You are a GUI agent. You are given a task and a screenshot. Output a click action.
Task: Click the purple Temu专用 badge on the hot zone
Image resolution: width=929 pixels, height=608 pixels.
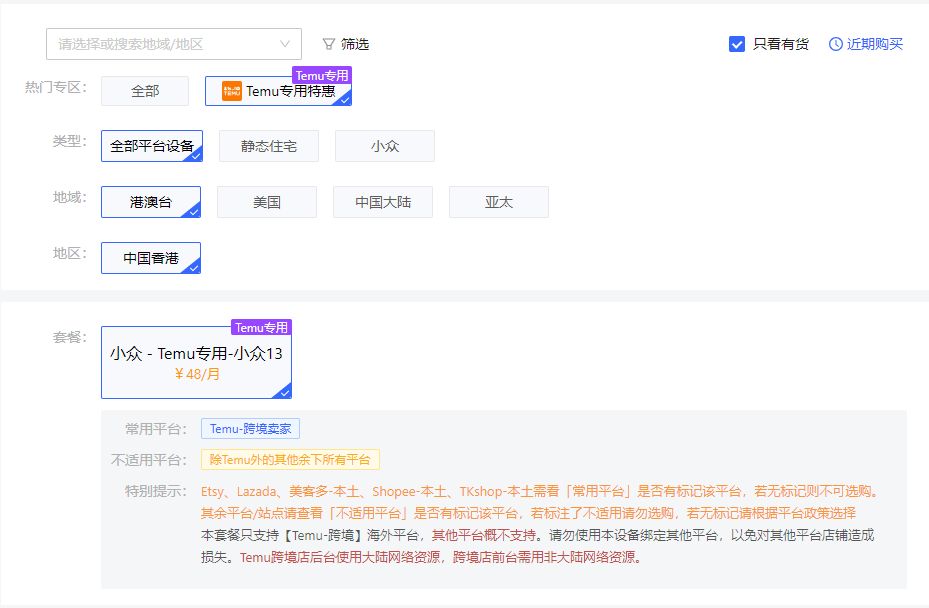[x=322, y=75]
